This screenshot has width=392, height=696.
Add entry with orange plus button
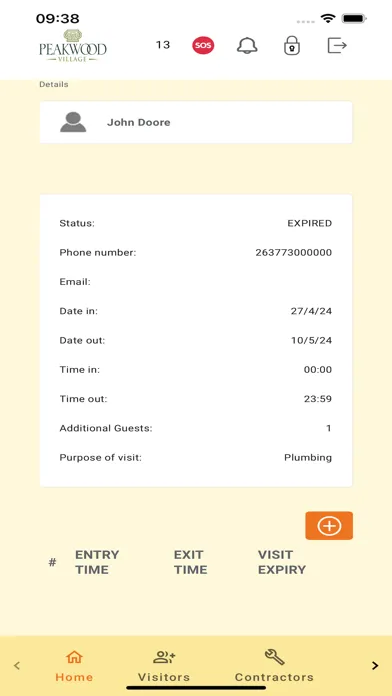pos(329,526)
